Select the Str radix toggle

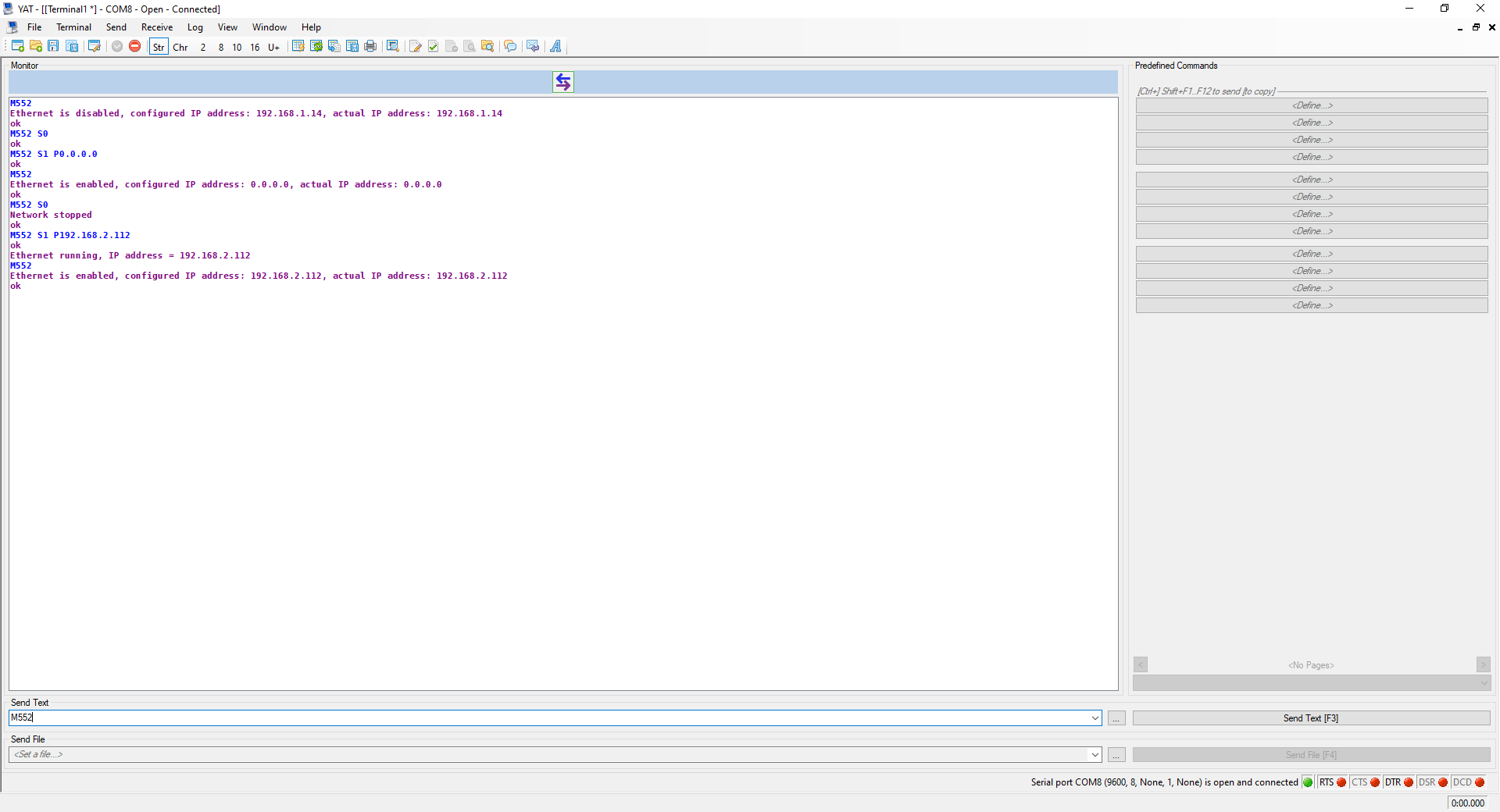pos(159,47)
